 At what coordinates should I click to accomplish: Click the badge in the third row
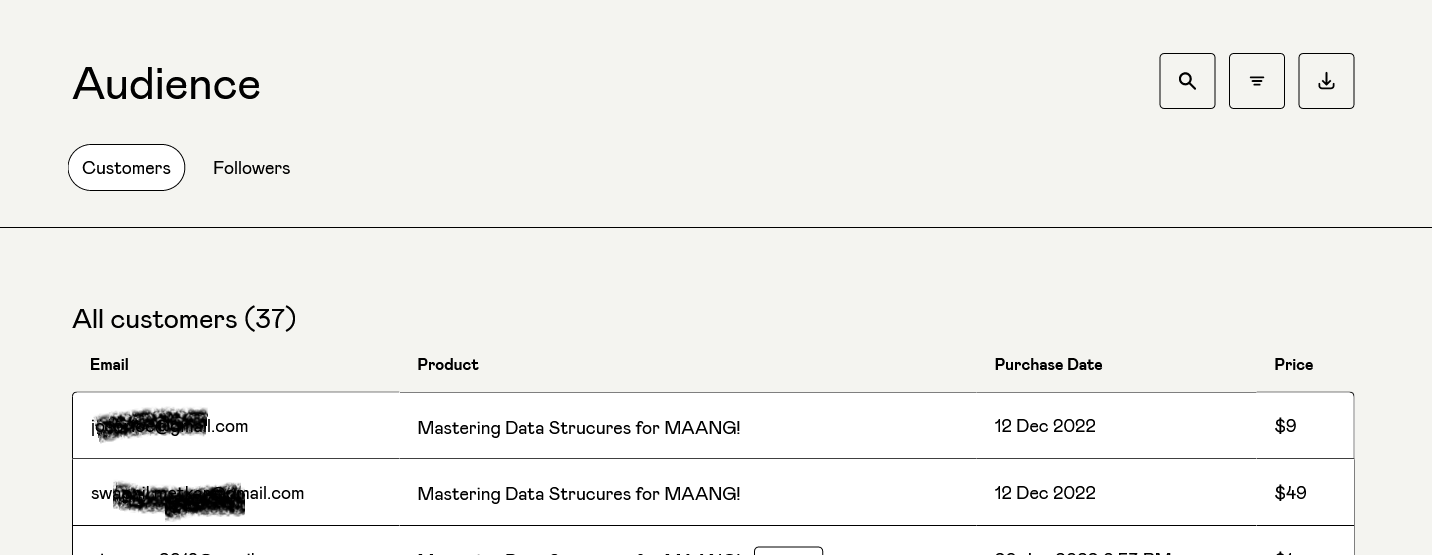coord(788,551)
